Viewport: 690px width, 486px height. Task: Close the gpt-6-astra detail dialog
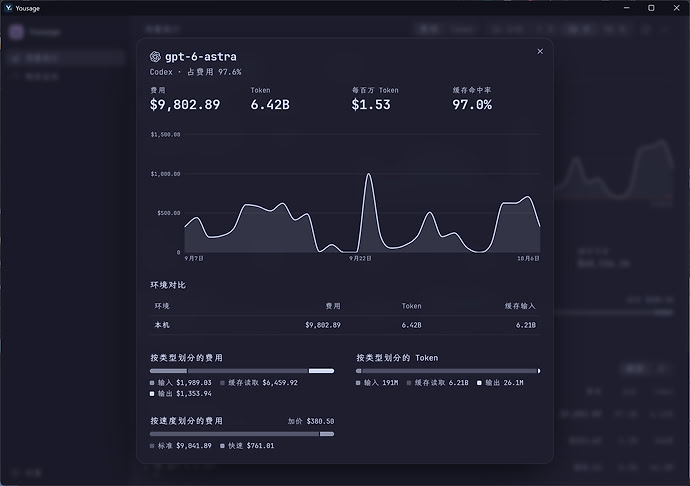click(540, 52)
